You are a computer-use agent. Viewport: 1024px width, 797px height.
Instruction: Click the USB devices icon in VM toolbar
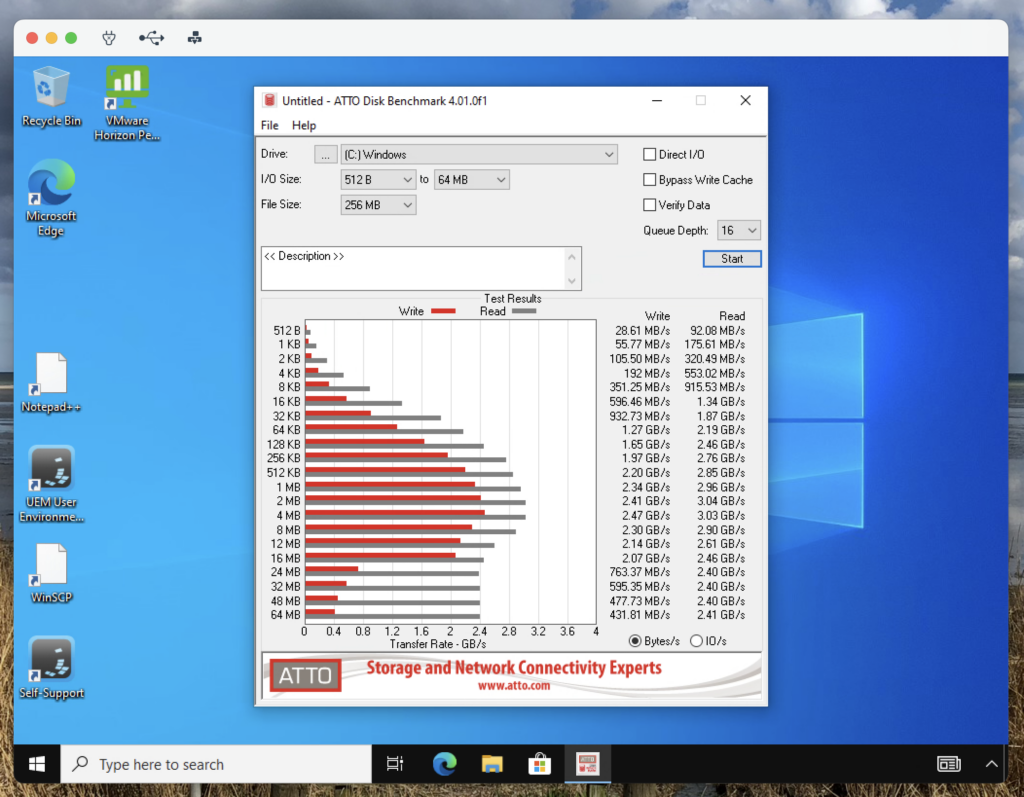[x=152, y=38]
